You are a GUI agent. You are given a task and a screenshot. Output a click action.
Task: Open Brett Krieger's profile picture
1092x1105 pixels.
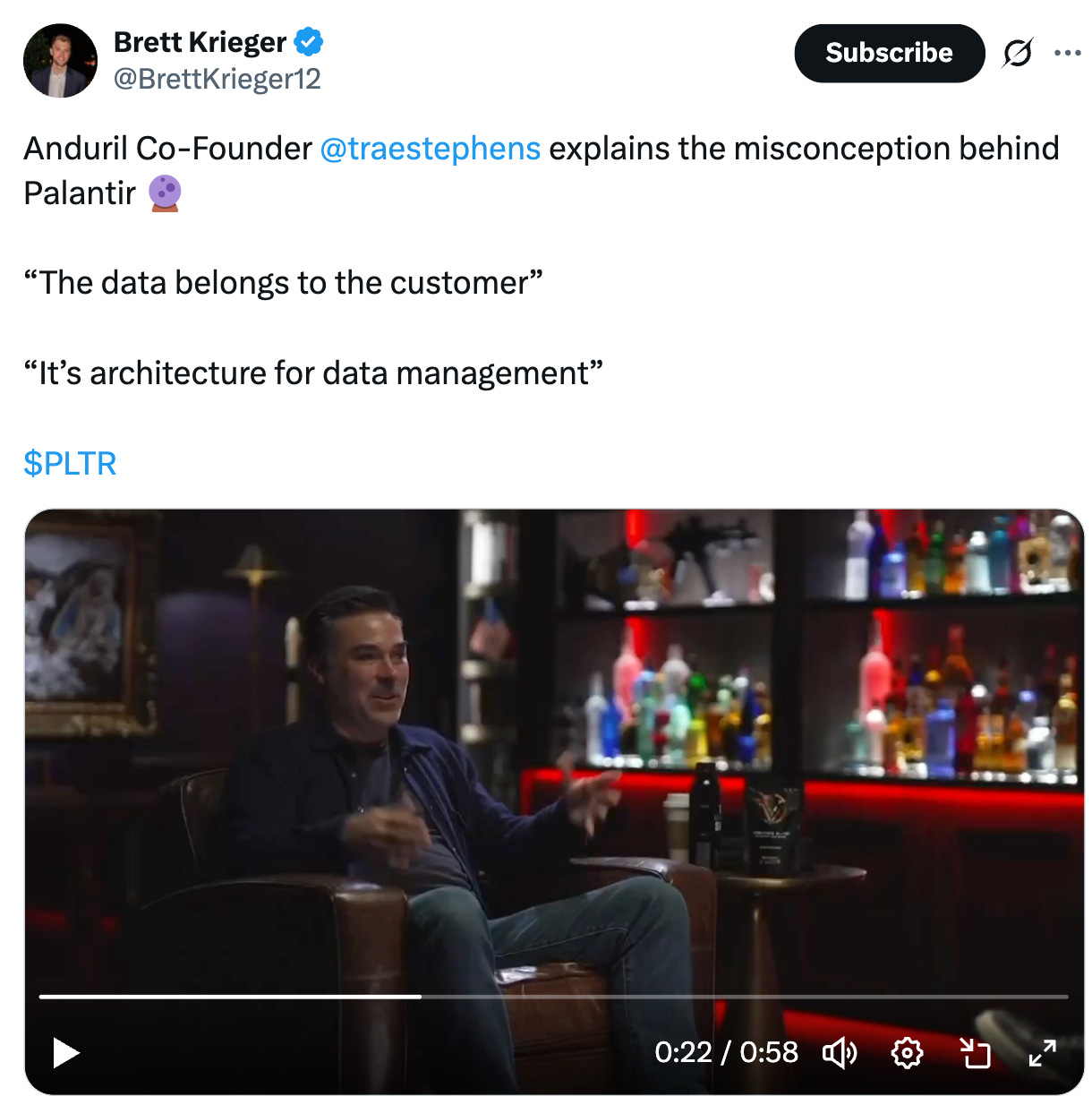(60, 61)
